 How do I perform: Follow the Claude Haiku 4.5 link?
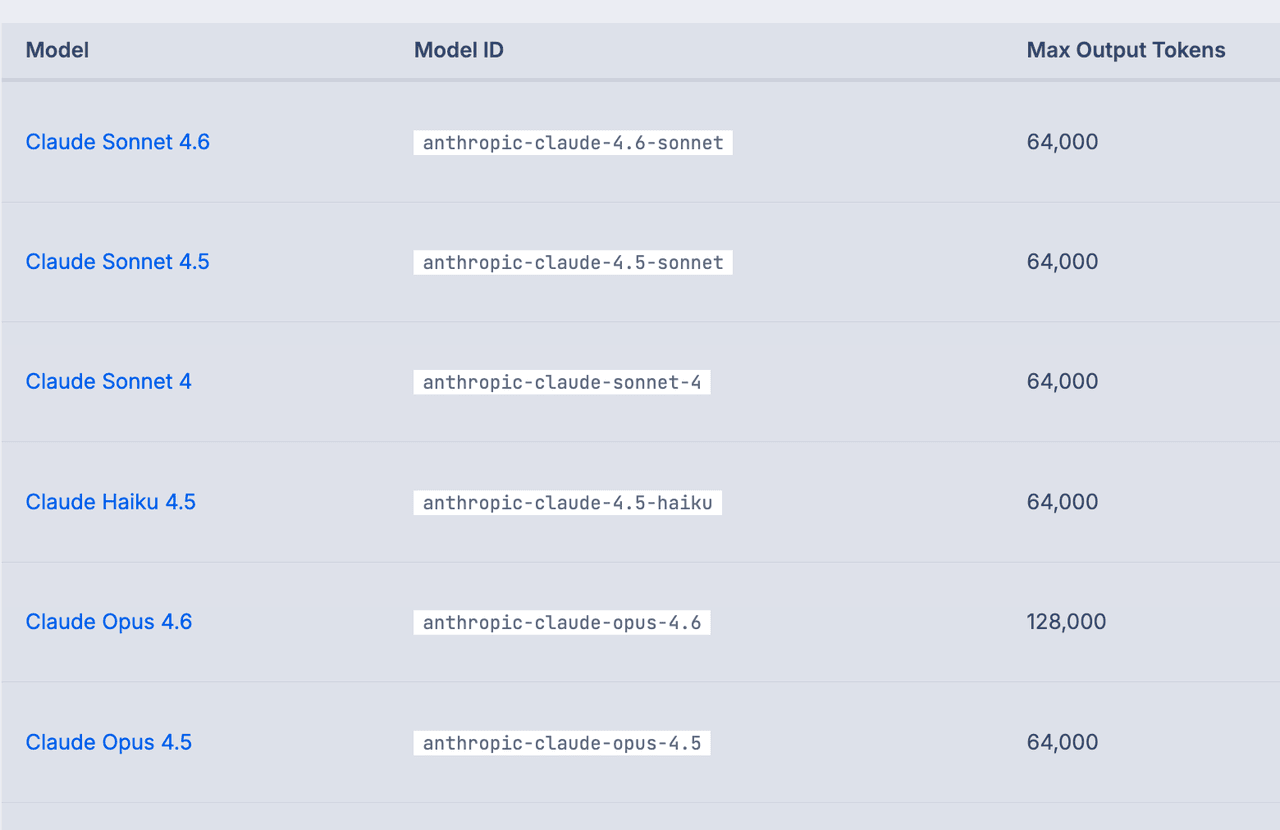coord(111,502)
